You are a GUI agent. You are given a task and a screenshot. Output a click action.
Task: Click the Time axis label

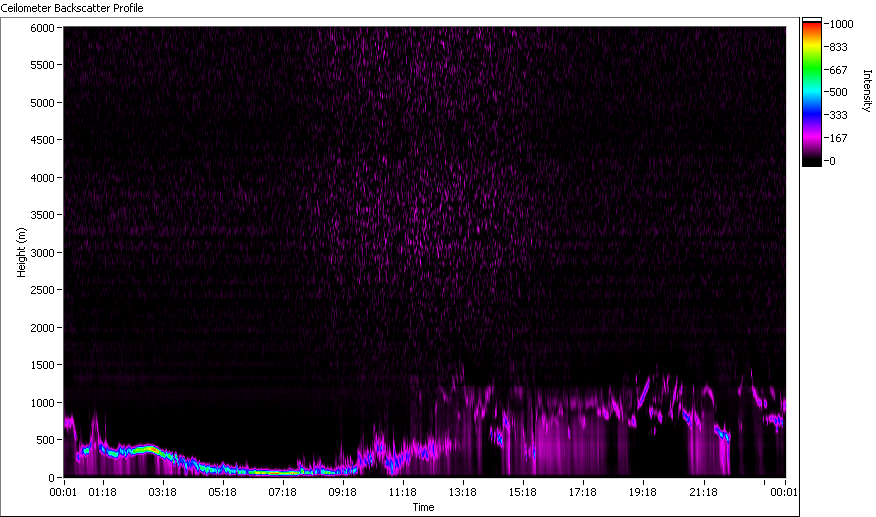(423, 507)
